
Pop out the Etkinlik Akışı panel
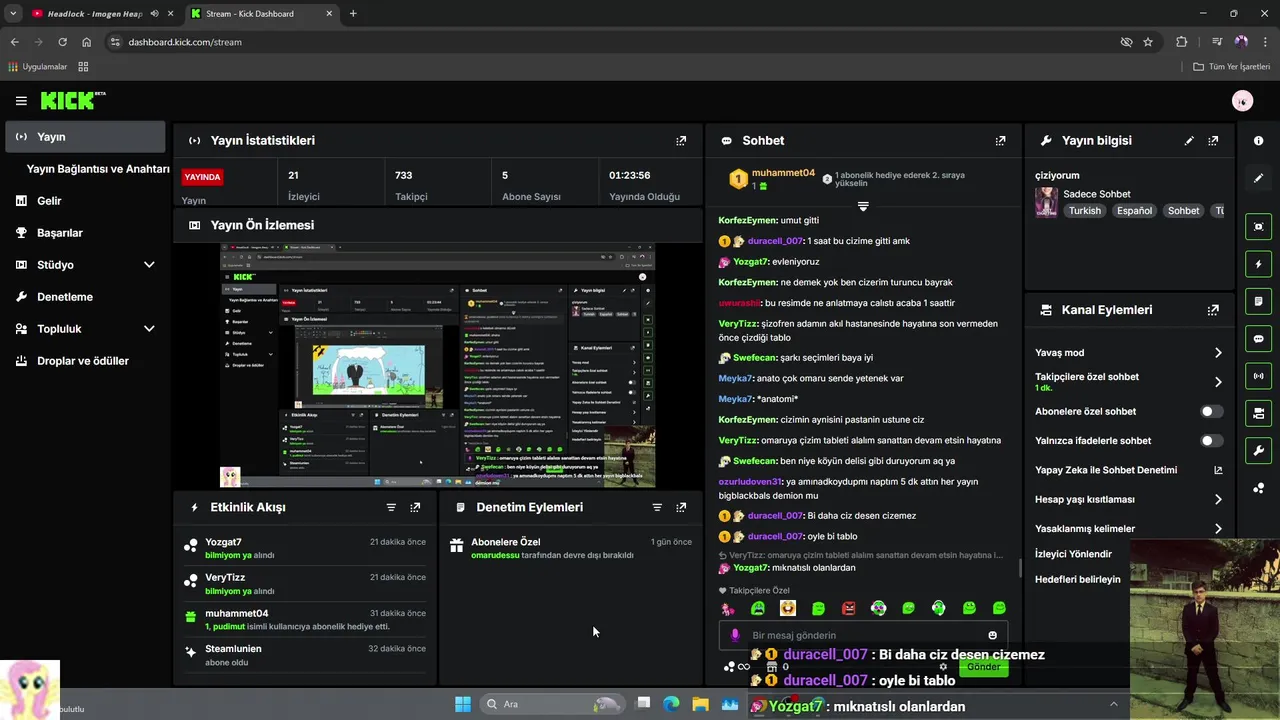[415, 507]
